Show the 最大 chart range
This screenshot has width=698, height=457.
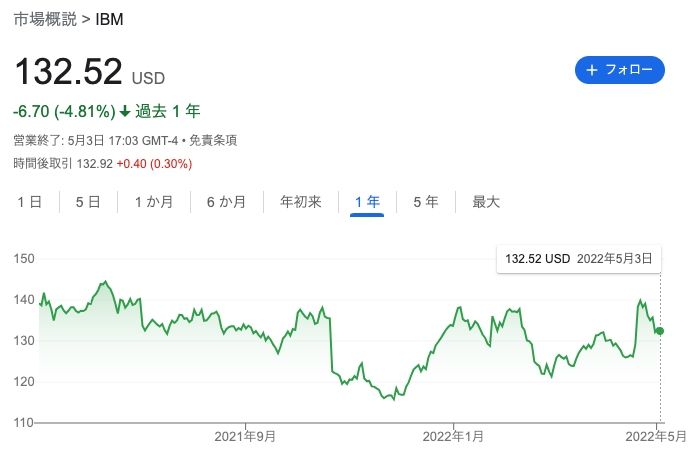486,202
